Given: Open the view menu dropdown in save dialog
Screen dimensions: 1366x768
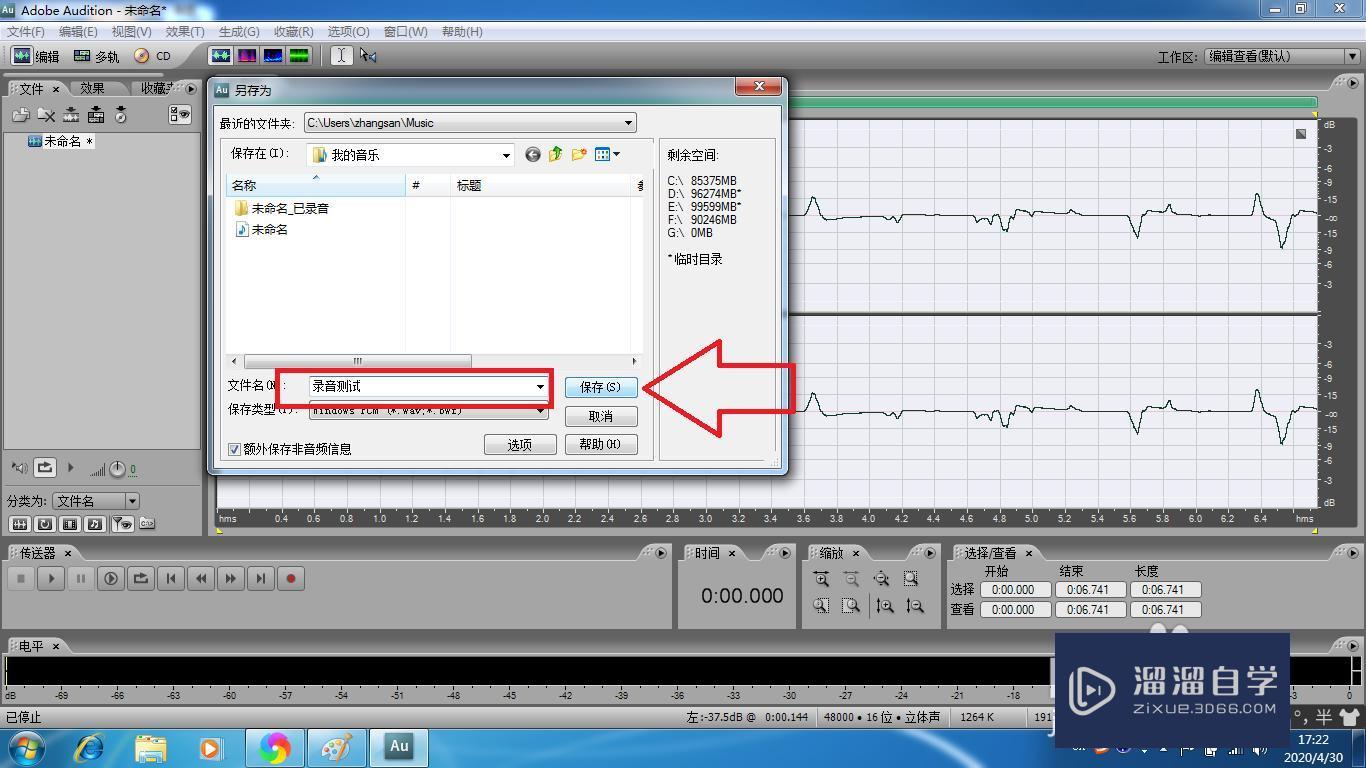Looking at the screenshot, I should pos(607,154).
